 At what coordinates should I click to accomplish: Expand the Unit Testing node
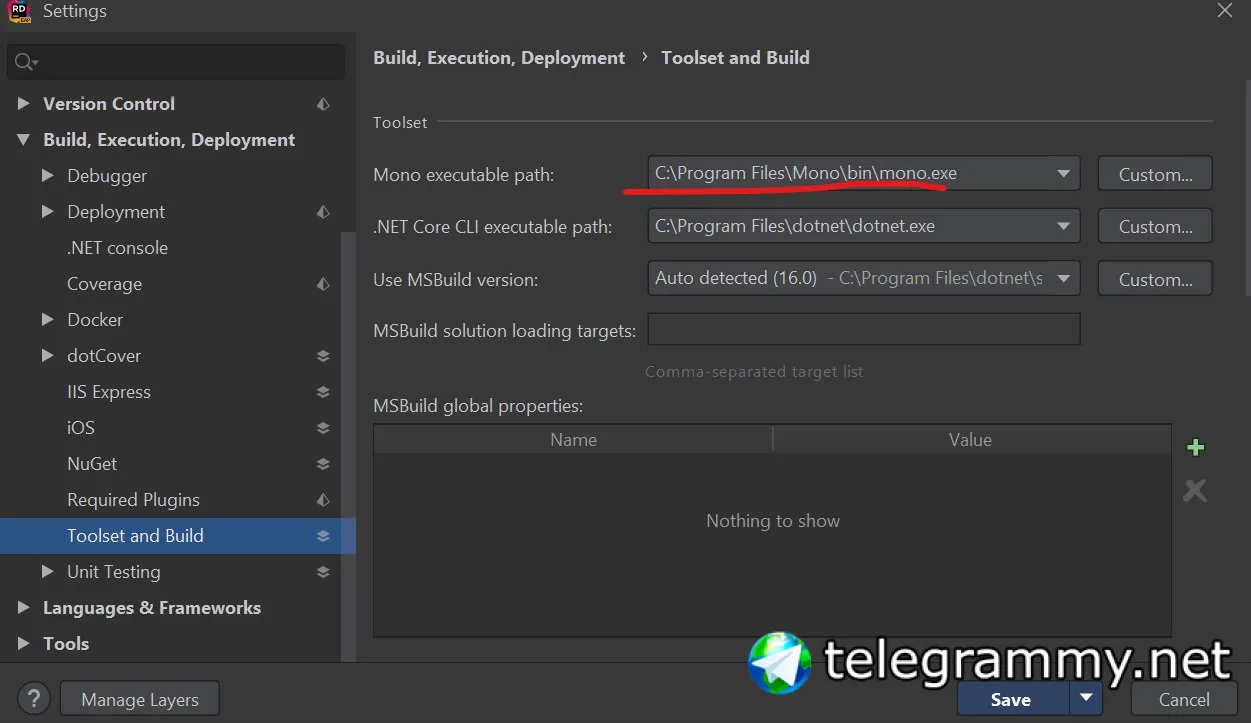[47, 572]
